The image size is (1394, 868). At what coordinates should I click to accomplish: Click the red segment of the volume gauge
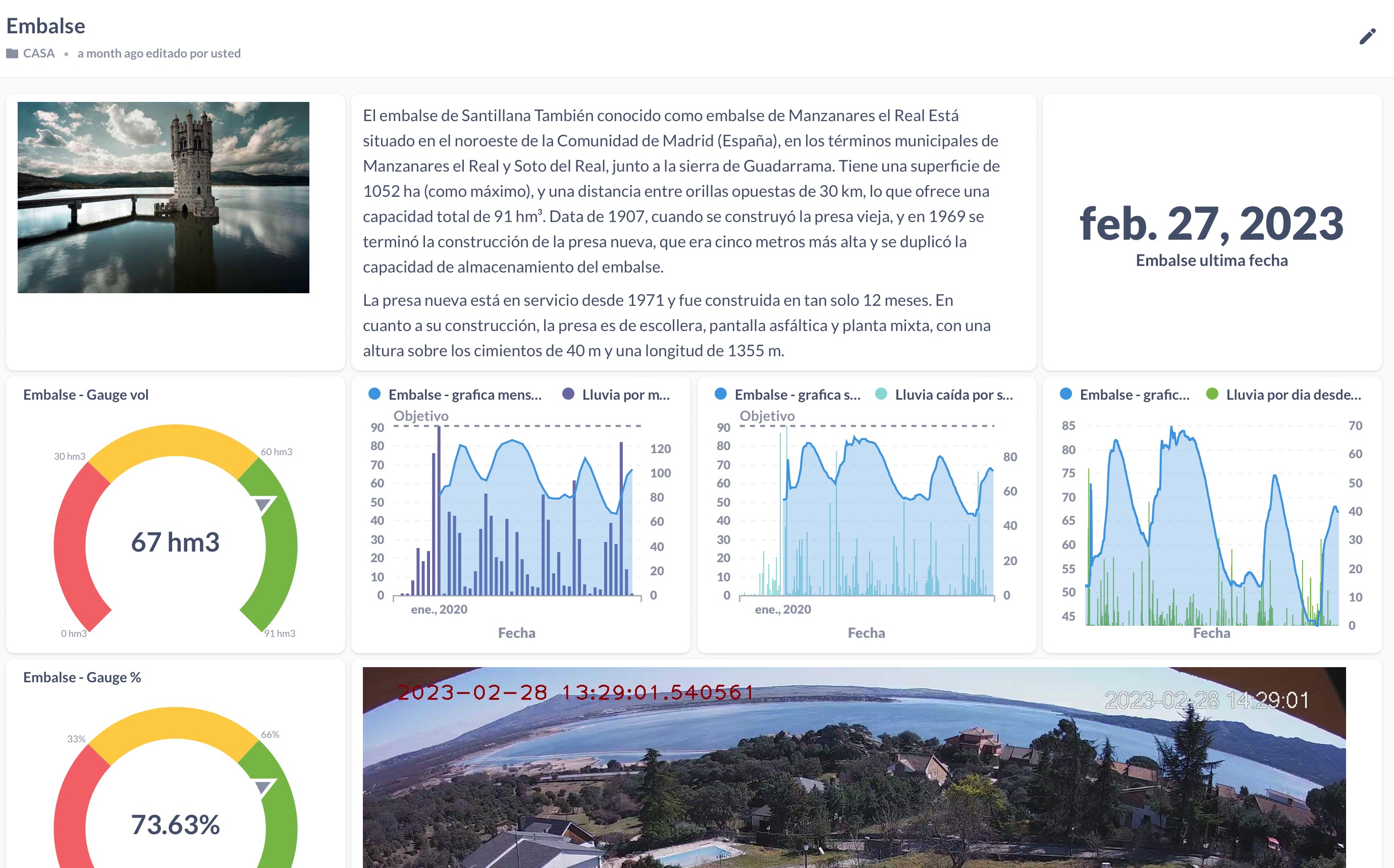72,546
